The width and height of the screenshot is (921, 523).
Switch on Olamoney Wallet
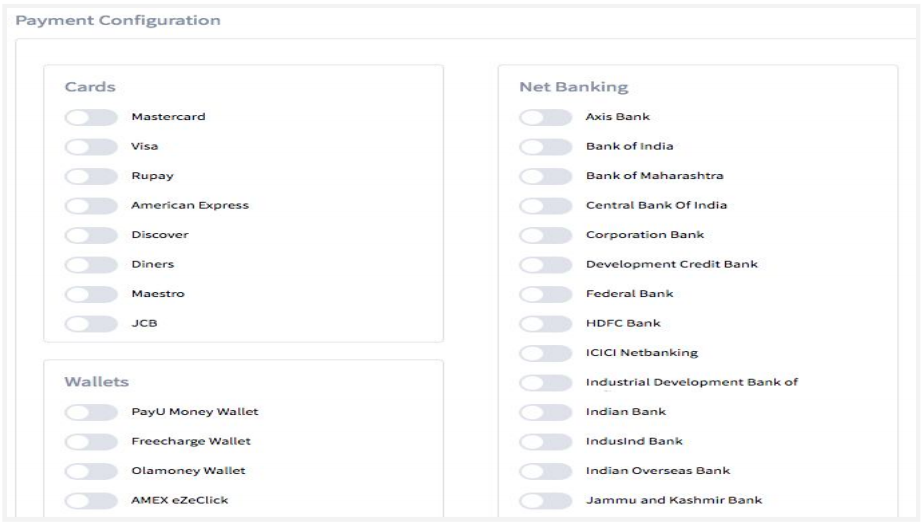click(91, 471)
